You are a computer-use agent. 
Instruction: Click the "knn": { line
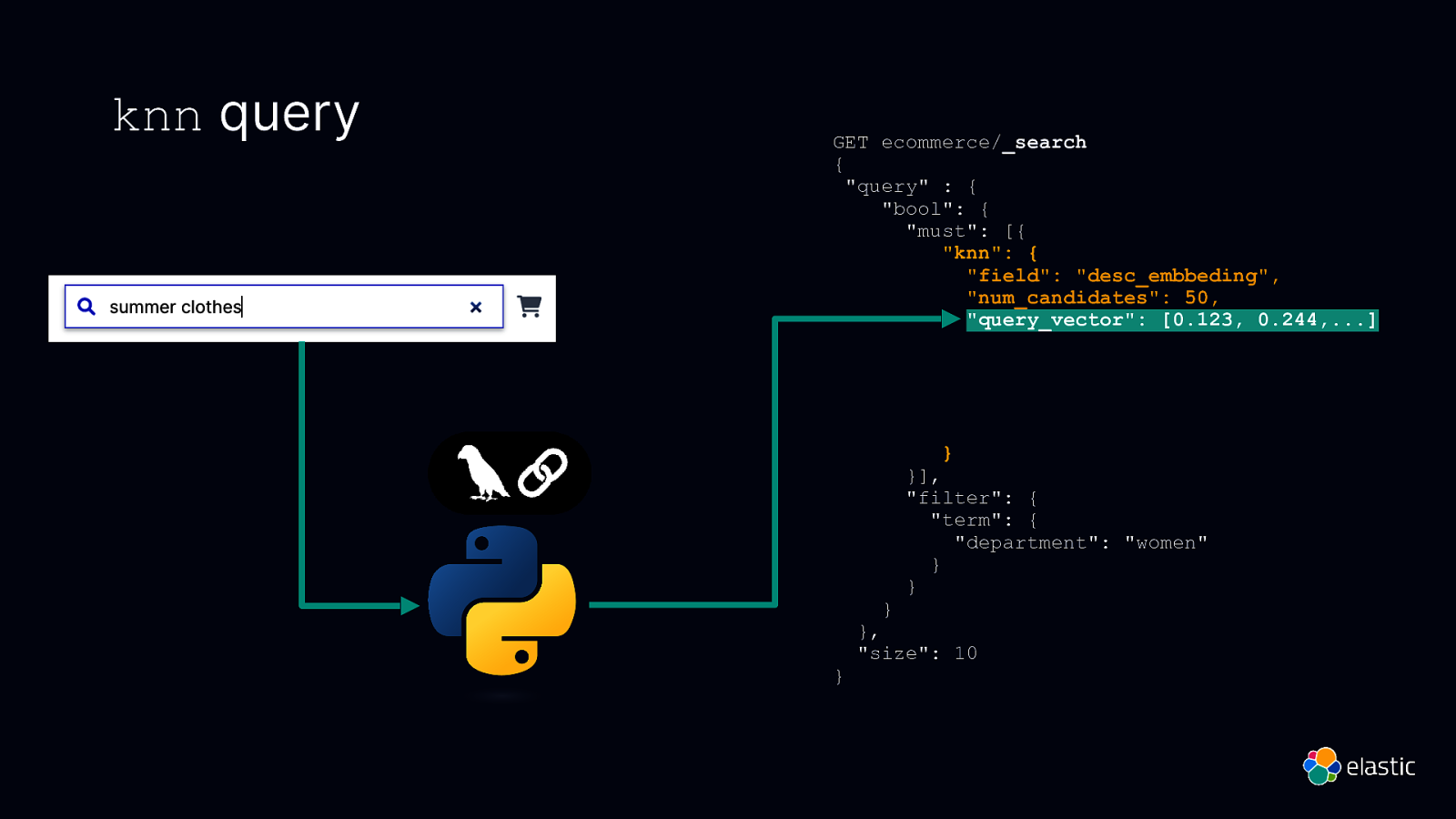coord(990,253)
